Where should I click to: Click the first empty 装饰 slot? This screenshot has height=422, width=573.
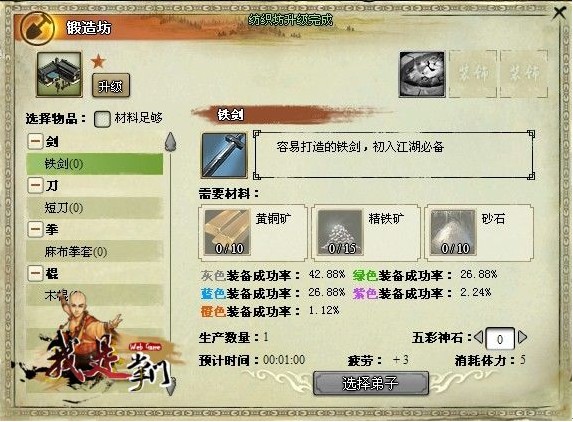[x=473, y=74]
